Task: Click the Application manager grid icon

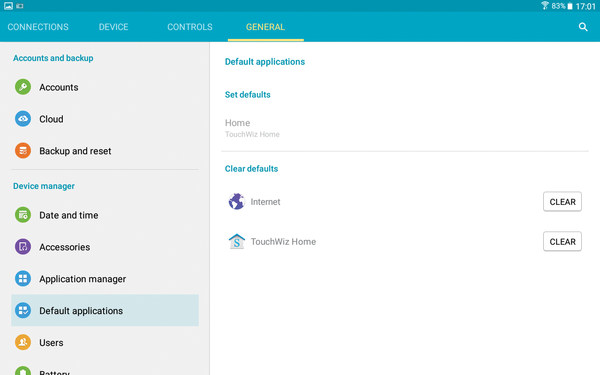Action: (x=23, y=279)
